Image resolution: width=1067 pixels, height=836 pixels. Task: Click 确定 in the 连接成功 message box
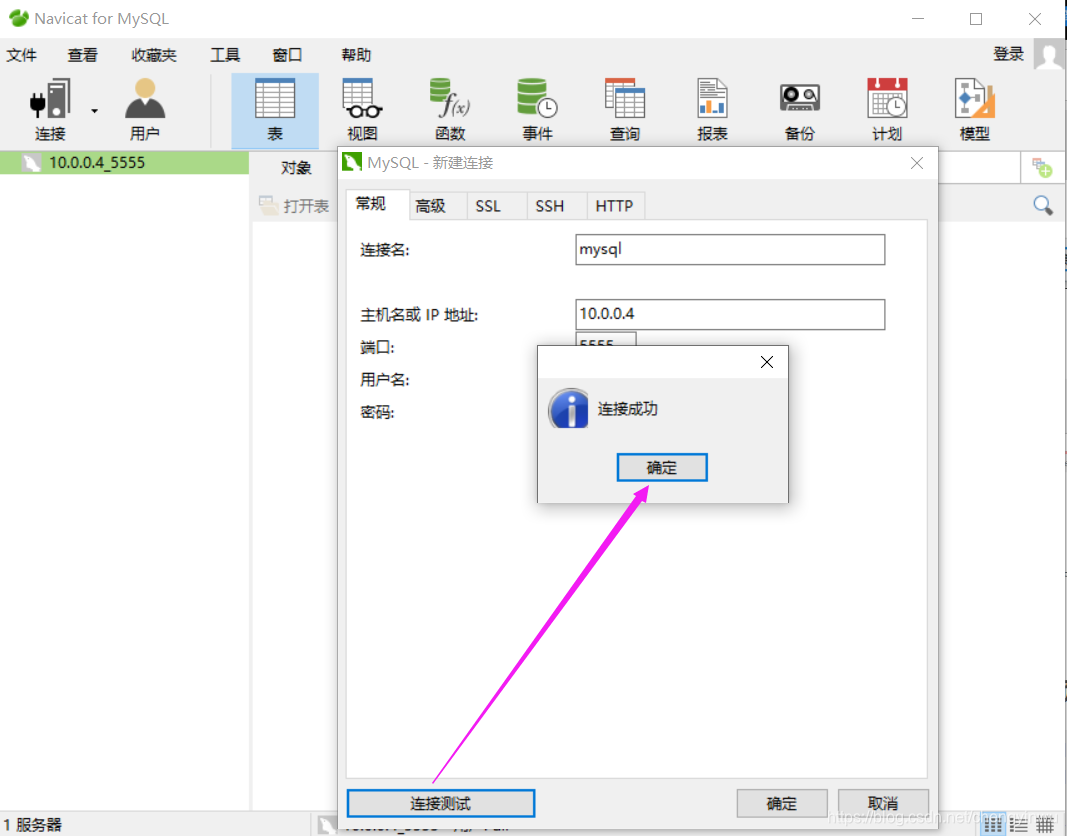pos(661,467)
